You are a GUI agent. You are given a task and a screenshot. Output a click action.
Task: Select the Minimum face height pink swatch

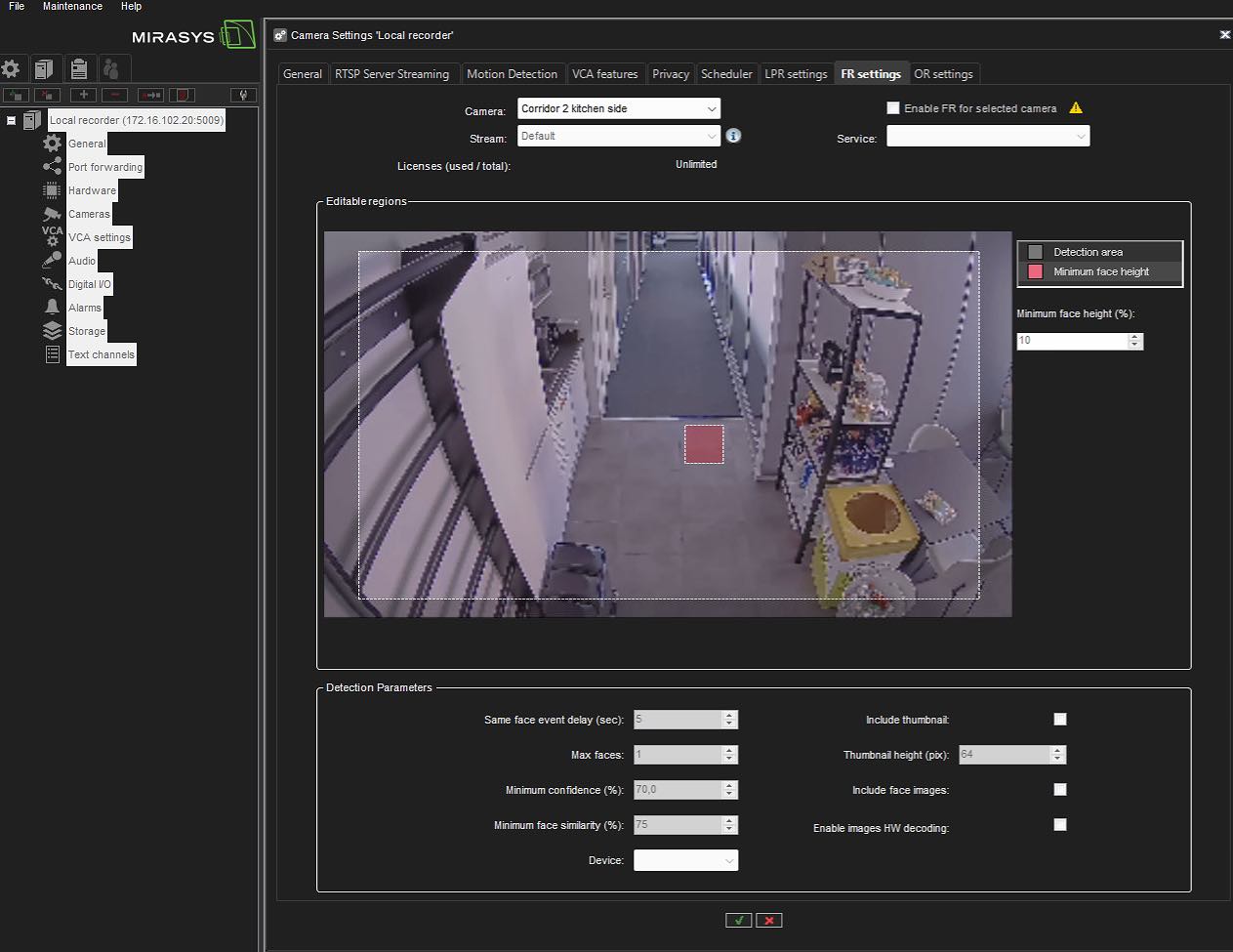(x=1036, y=272)
